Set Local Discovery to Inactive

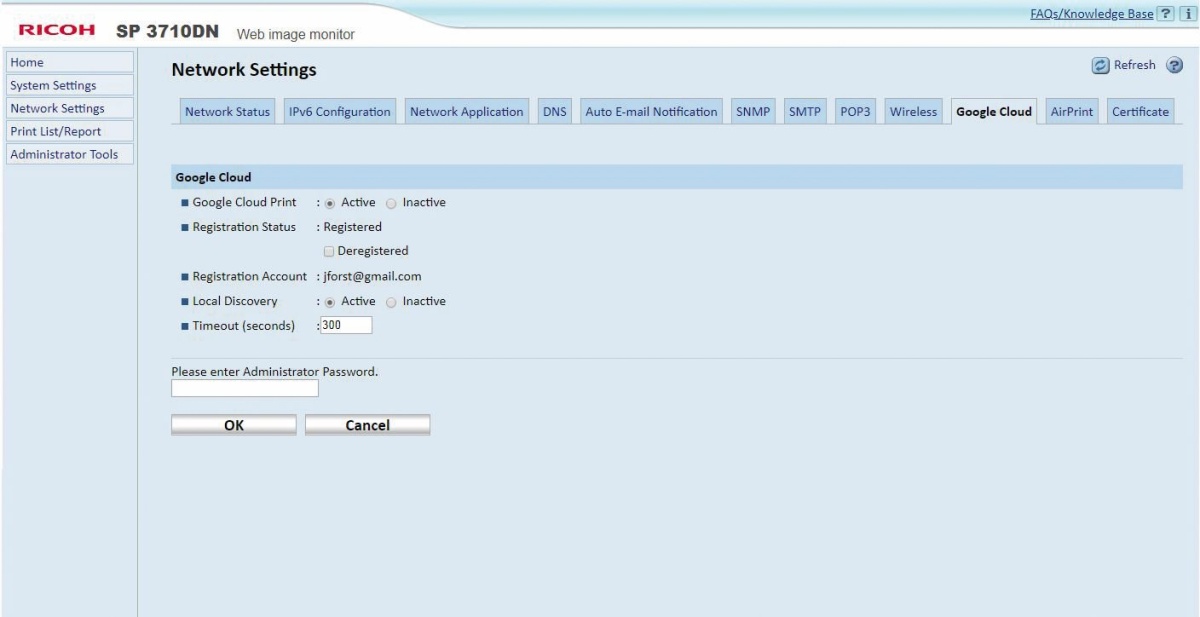click(x=391, y=301)
